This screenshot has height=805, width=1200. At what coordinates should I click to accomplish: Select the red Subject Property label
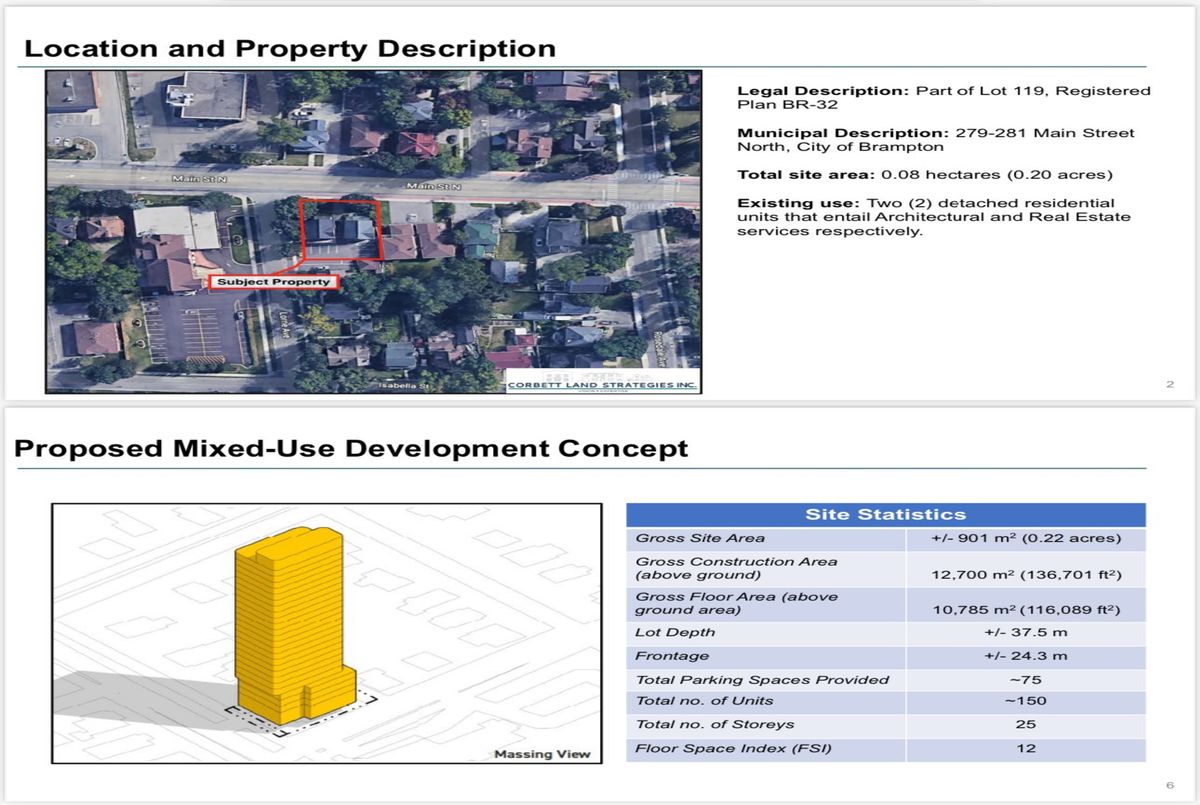[273, 282]
